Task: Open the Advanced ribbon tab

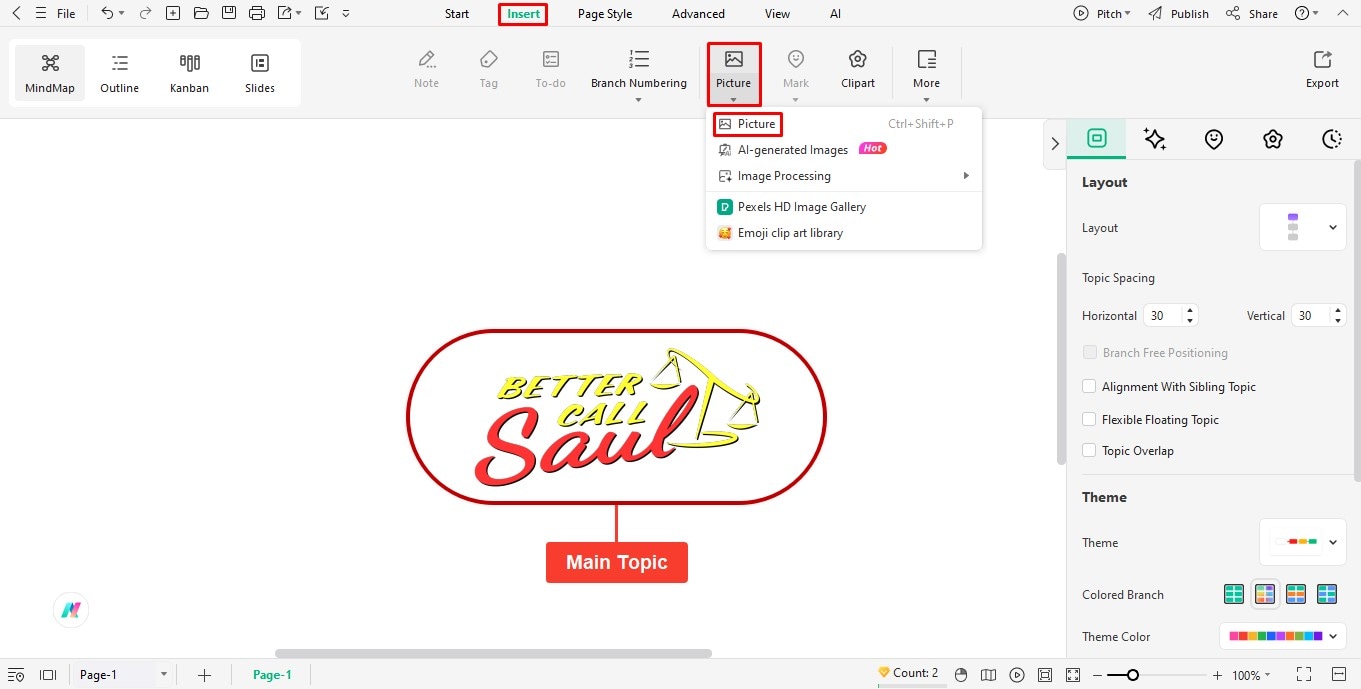Action: 698,14
